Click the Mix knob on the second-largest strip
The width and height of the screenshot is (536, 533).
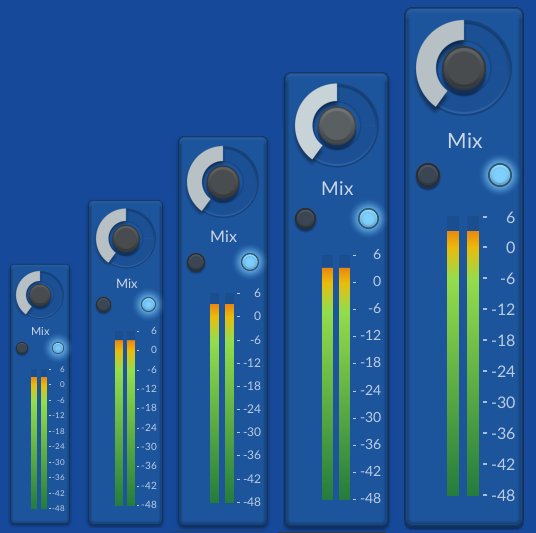337,125
